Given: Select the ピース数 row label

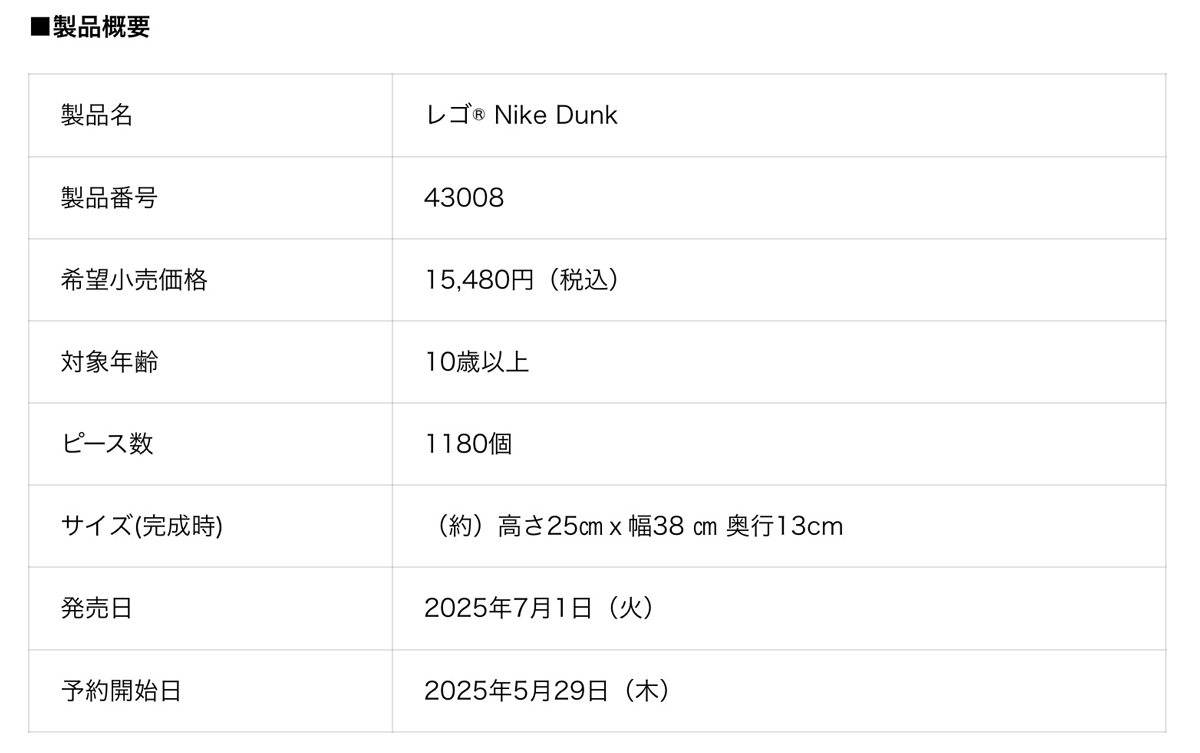Looking at the screenshot, I should point(107,444).
